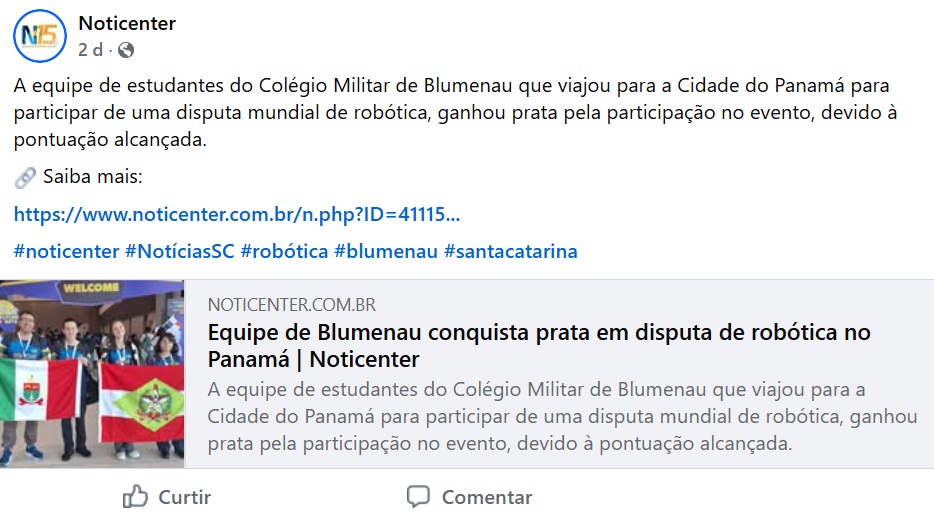This screenshot has width=934, height=518.
Task: Select the #robótica hashtag
Action: point(284,251)
